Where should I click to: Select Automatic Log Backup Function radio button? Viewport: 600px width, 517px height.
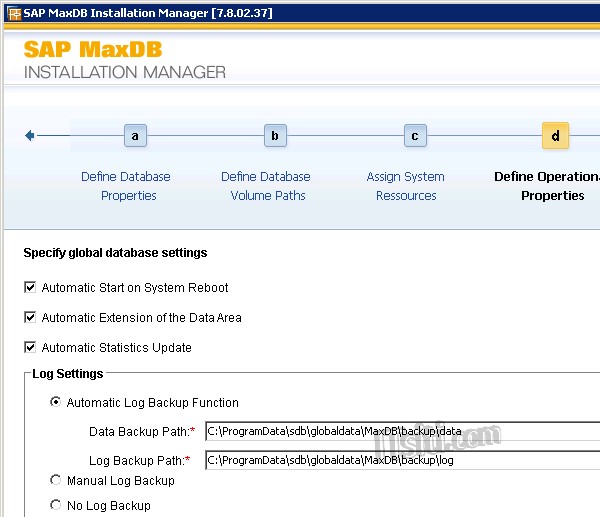coord(55,402)
